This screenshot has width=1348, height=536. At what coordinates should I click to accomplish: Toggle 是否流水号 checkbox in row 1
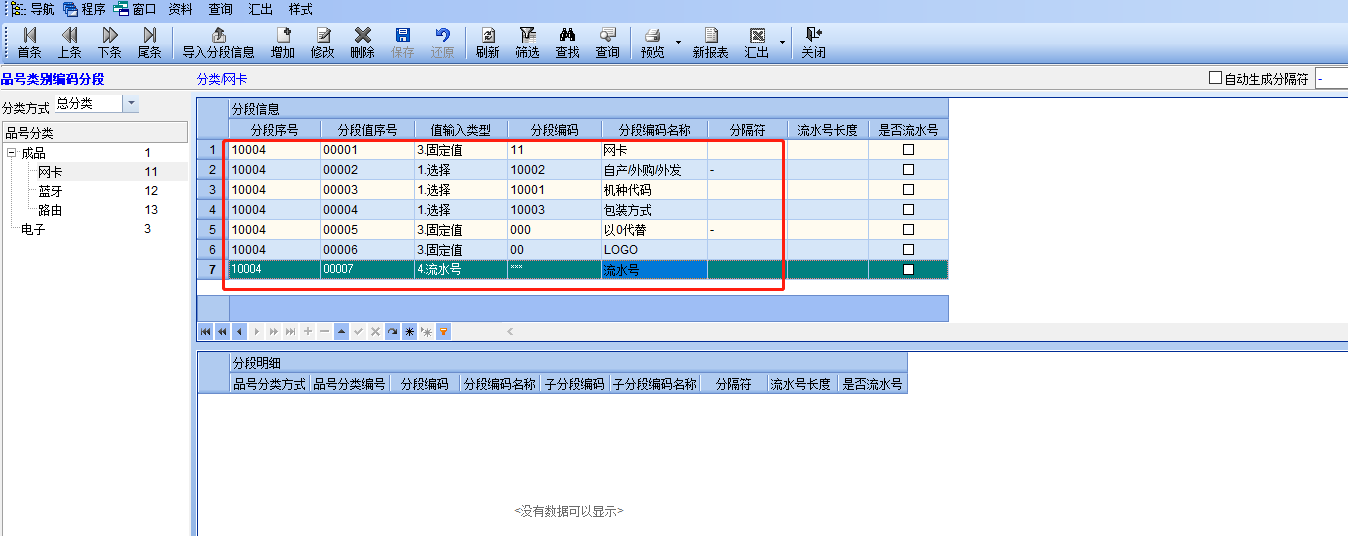coord(908,149)
